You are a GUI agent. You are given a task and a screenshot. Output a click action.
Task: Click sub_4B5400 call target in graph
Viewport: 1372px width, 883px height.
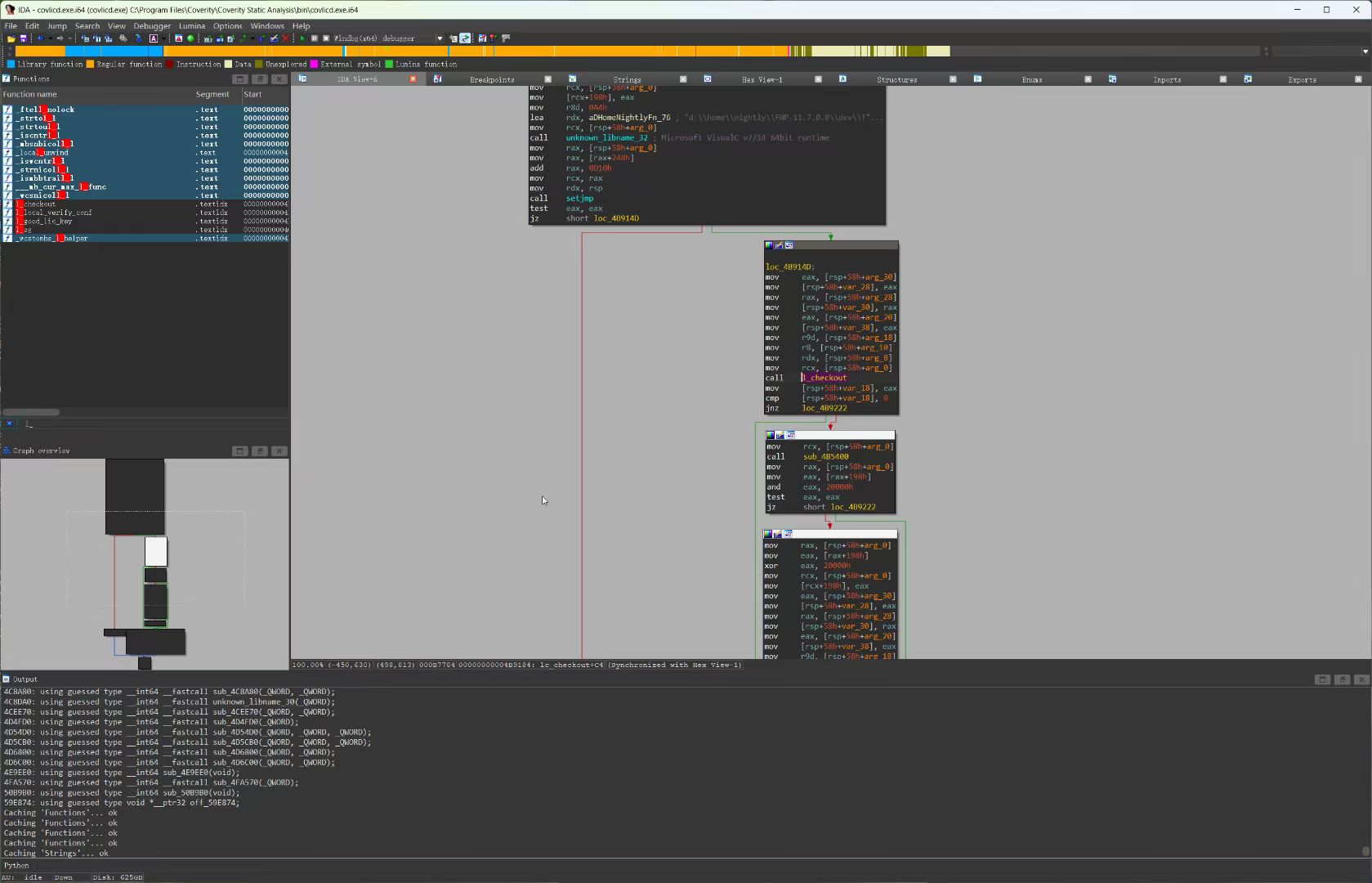pyautogui.click(x=826, y=457)
